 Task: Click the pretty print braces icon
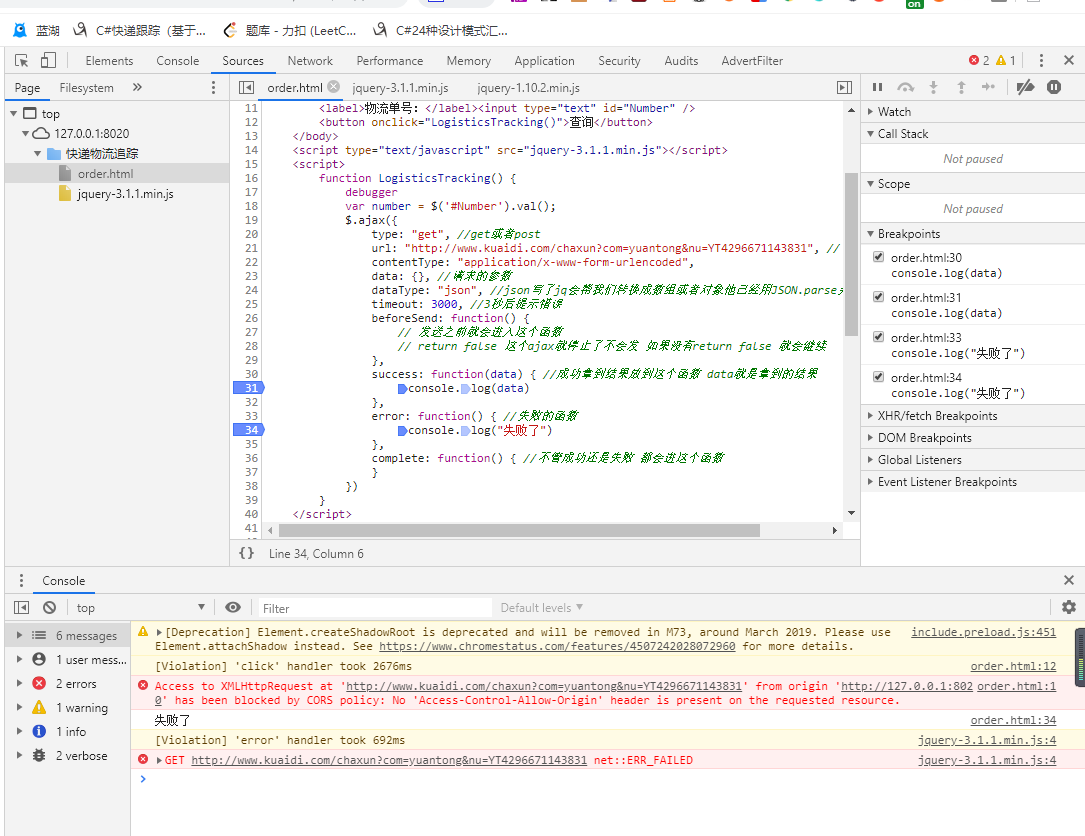coord(247,553)
